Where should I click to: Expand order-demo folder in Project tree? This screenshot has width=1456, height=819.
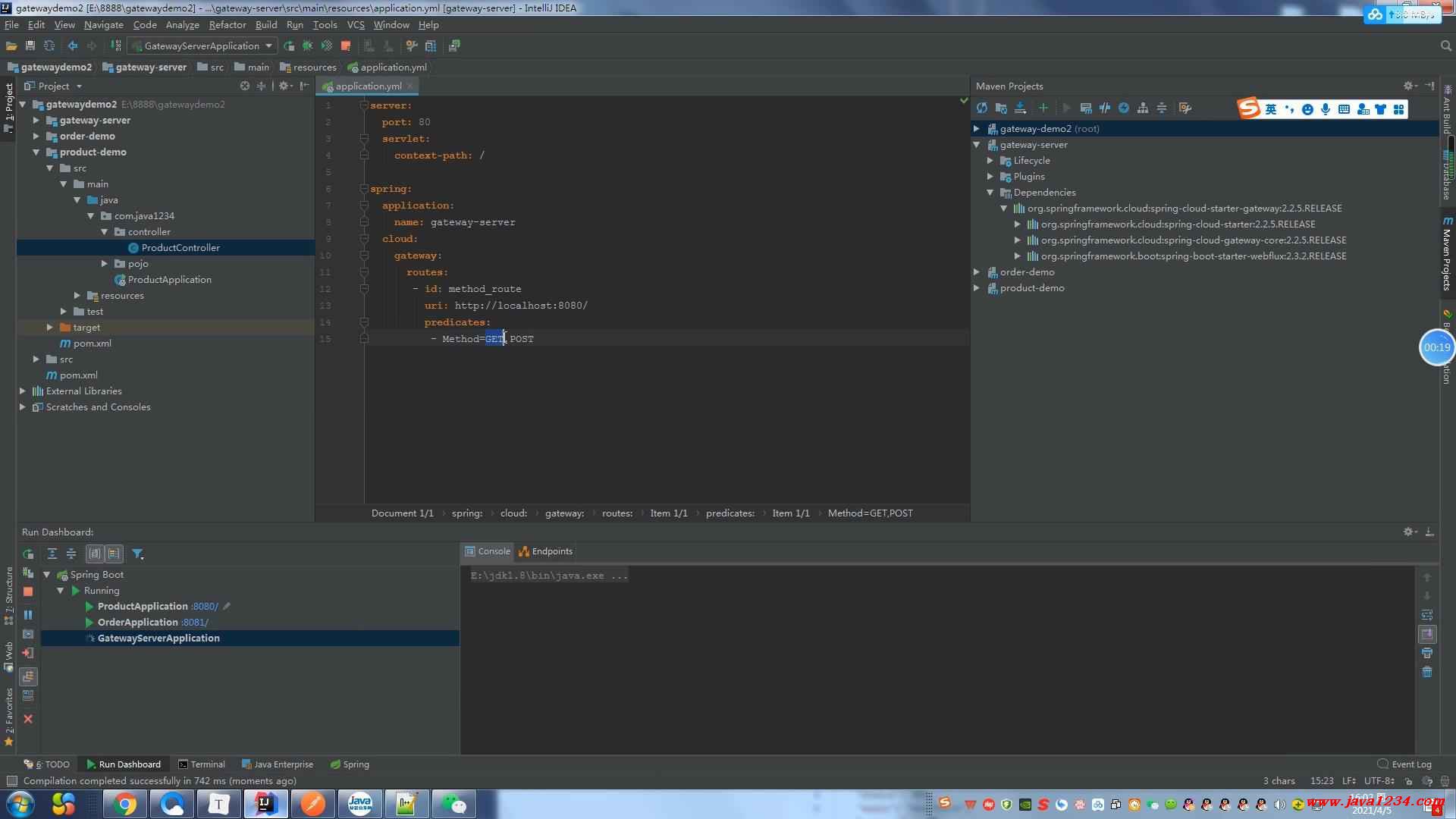point(36,136)
